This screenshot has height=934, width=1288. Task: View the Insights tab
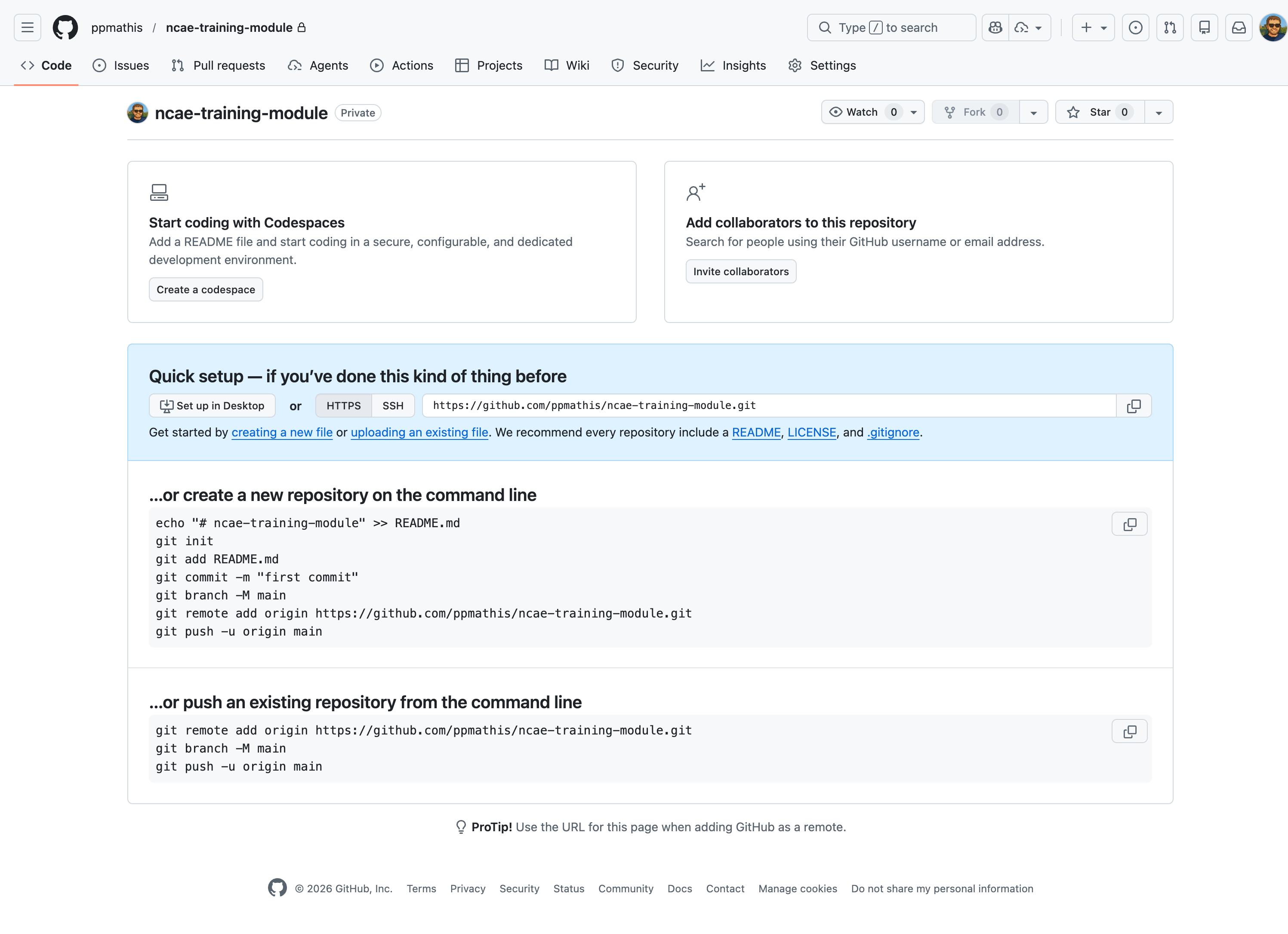(x=733, y=65)
